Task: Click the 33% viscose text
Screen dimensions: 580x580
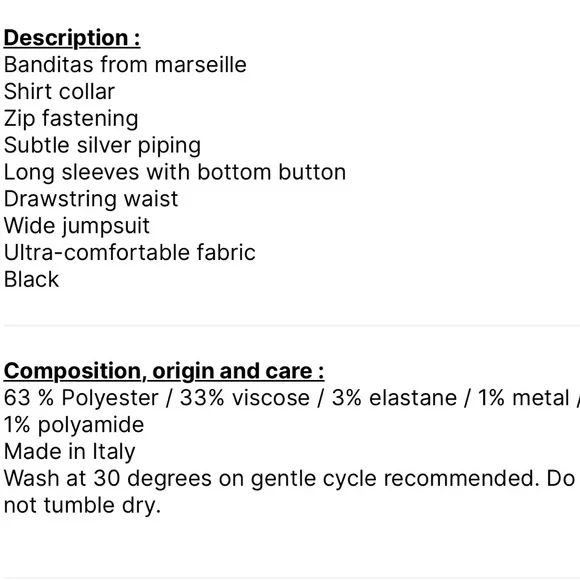Action: (x=245, y=398)
